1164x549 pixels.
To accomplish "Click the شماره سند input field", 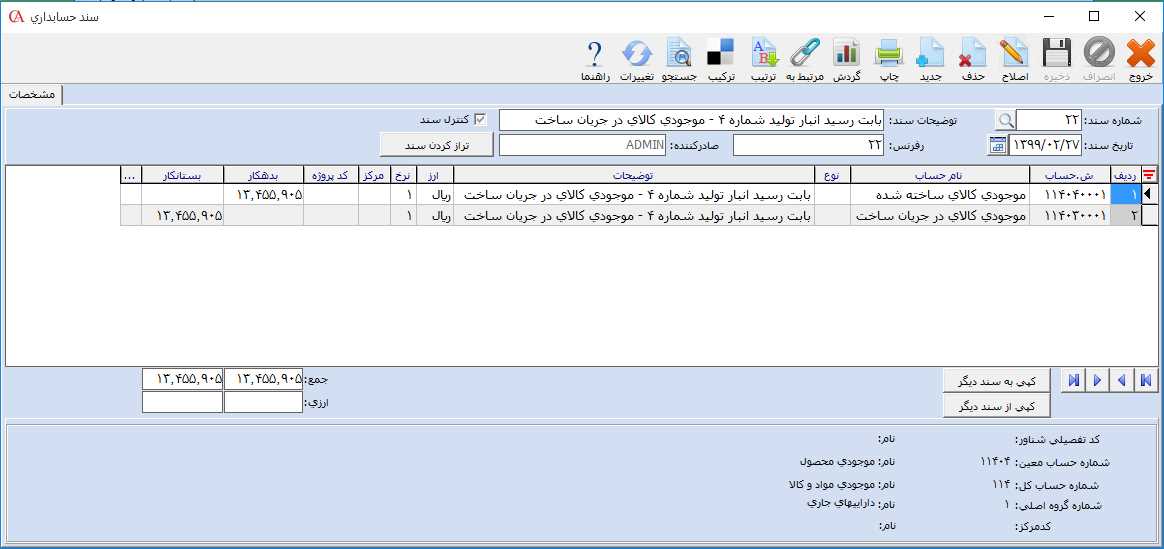I will click(1049, 120).
